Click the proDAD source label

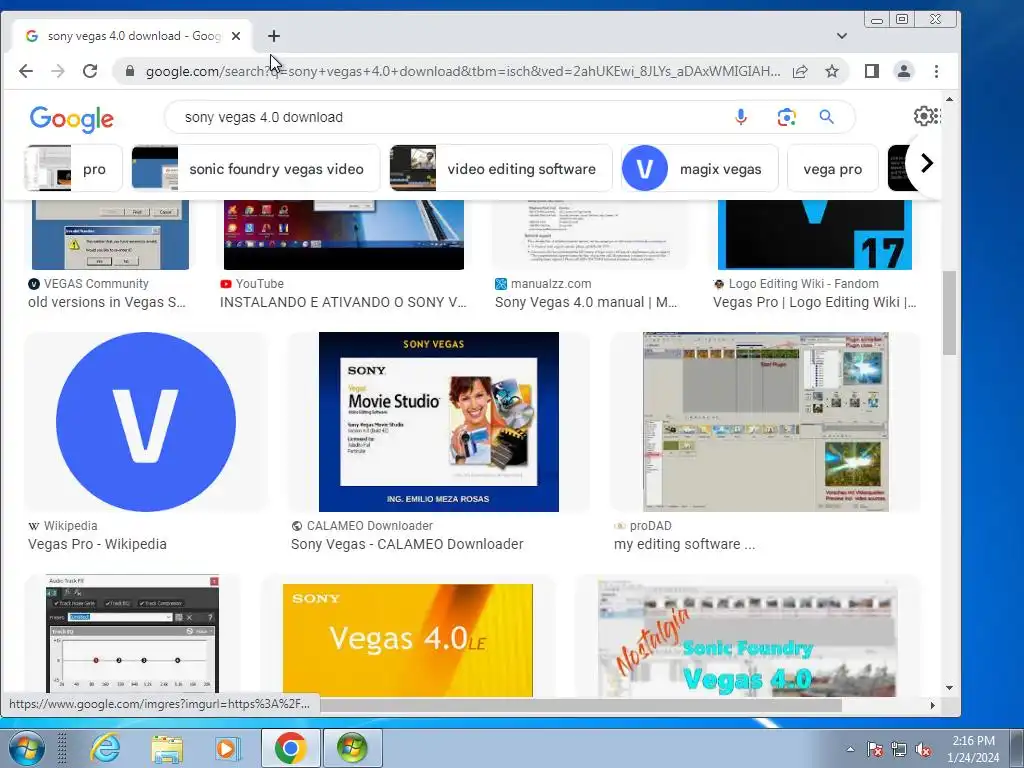point(643,526)
